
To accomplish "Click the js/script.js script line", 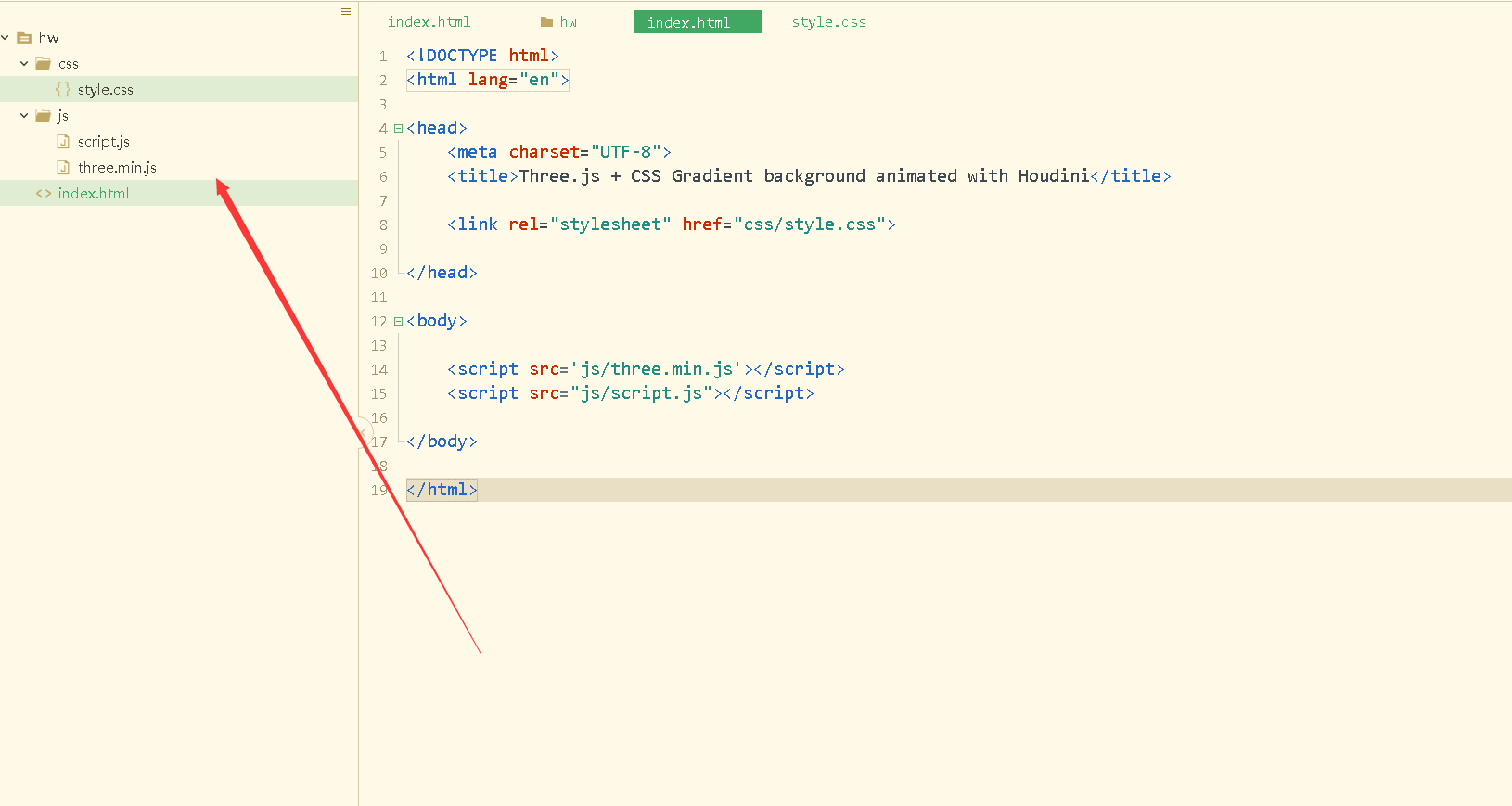I will click(x=631, y=393).
